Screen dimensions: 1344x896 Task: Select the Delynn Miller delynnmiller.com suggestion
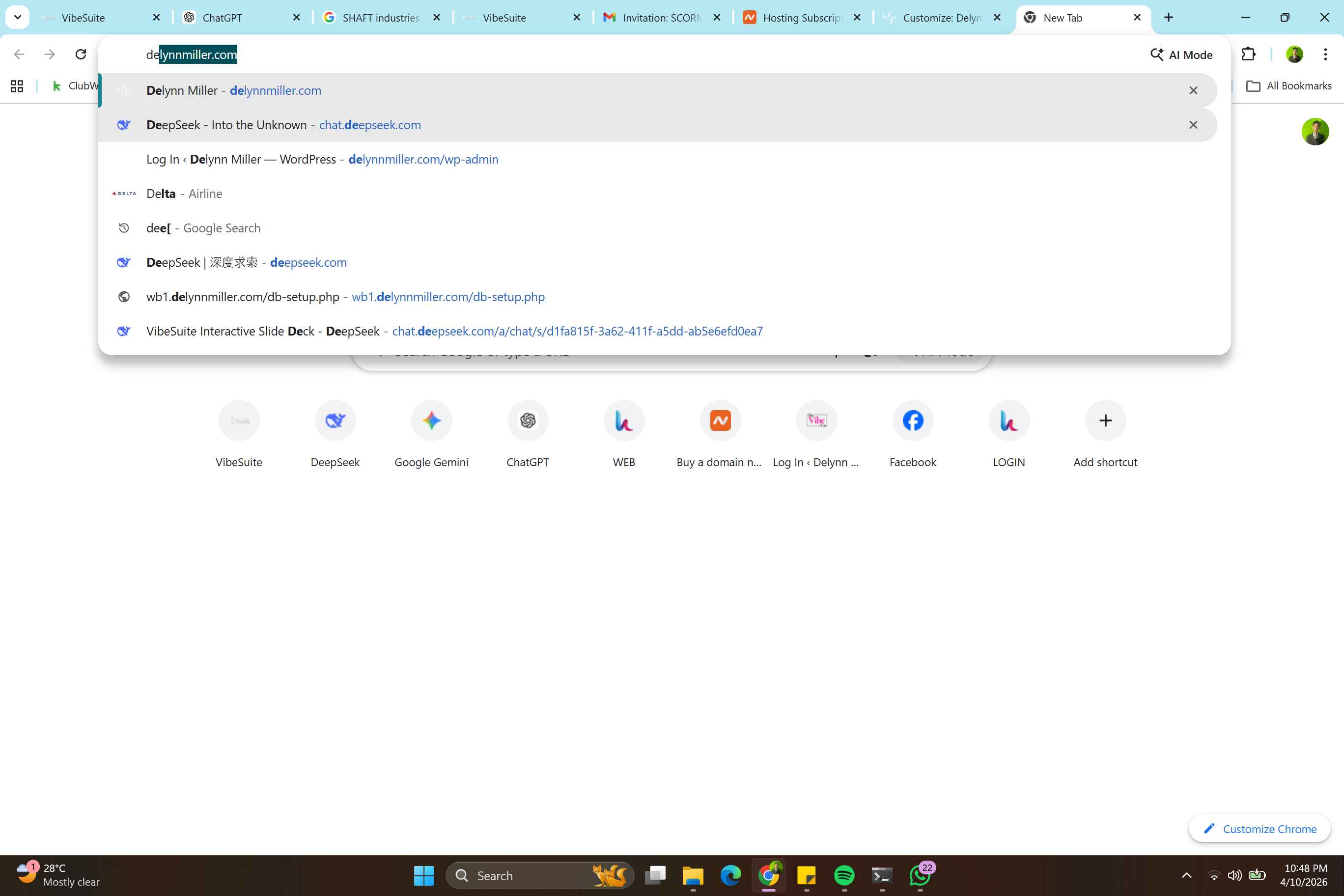(x=657, y=90)
